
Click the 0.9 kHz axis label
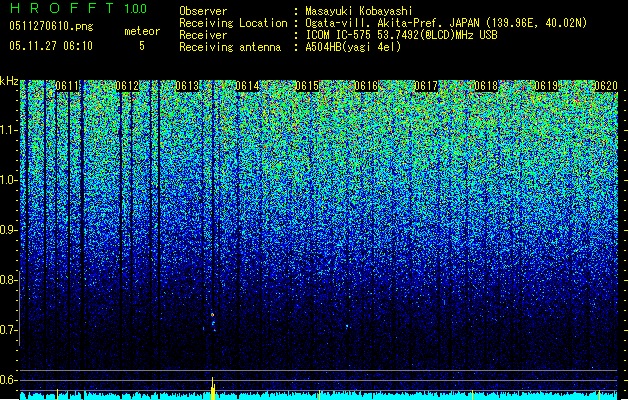pyautogui.click(x=8, y=230)
